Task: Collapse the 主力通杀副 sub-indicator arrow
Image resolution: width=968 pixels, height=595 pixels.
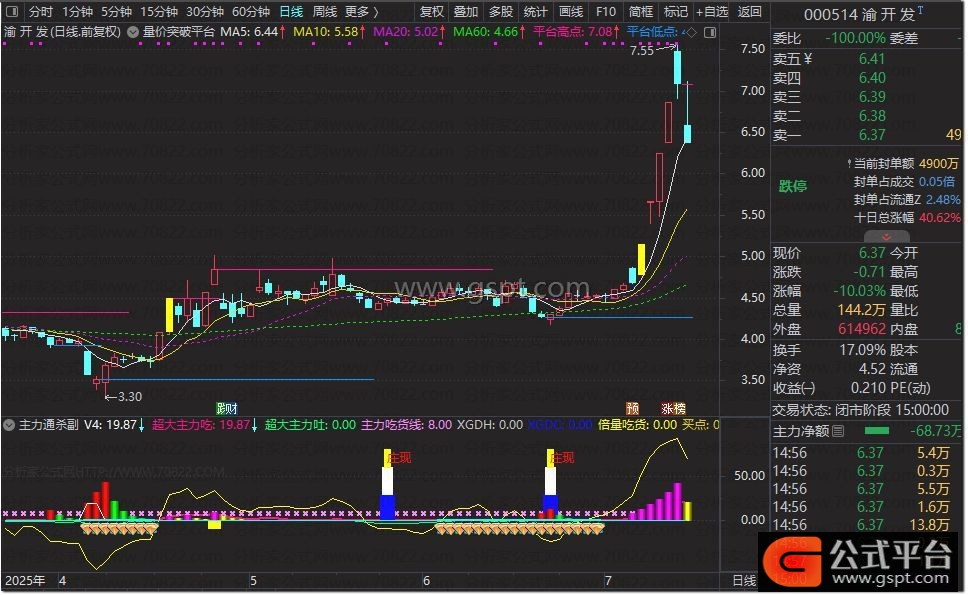Action: coord(9,425)
